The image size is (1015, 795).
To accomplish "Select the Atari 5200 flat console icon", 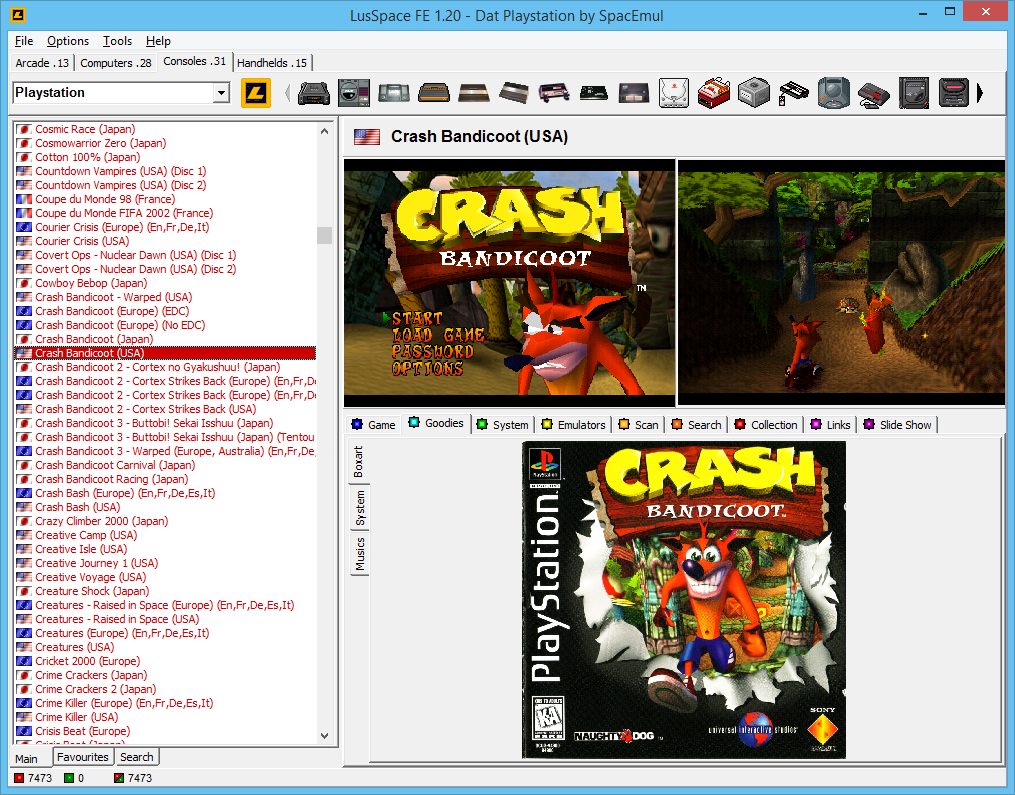I will pyautogui.click(x=474, y=93).
